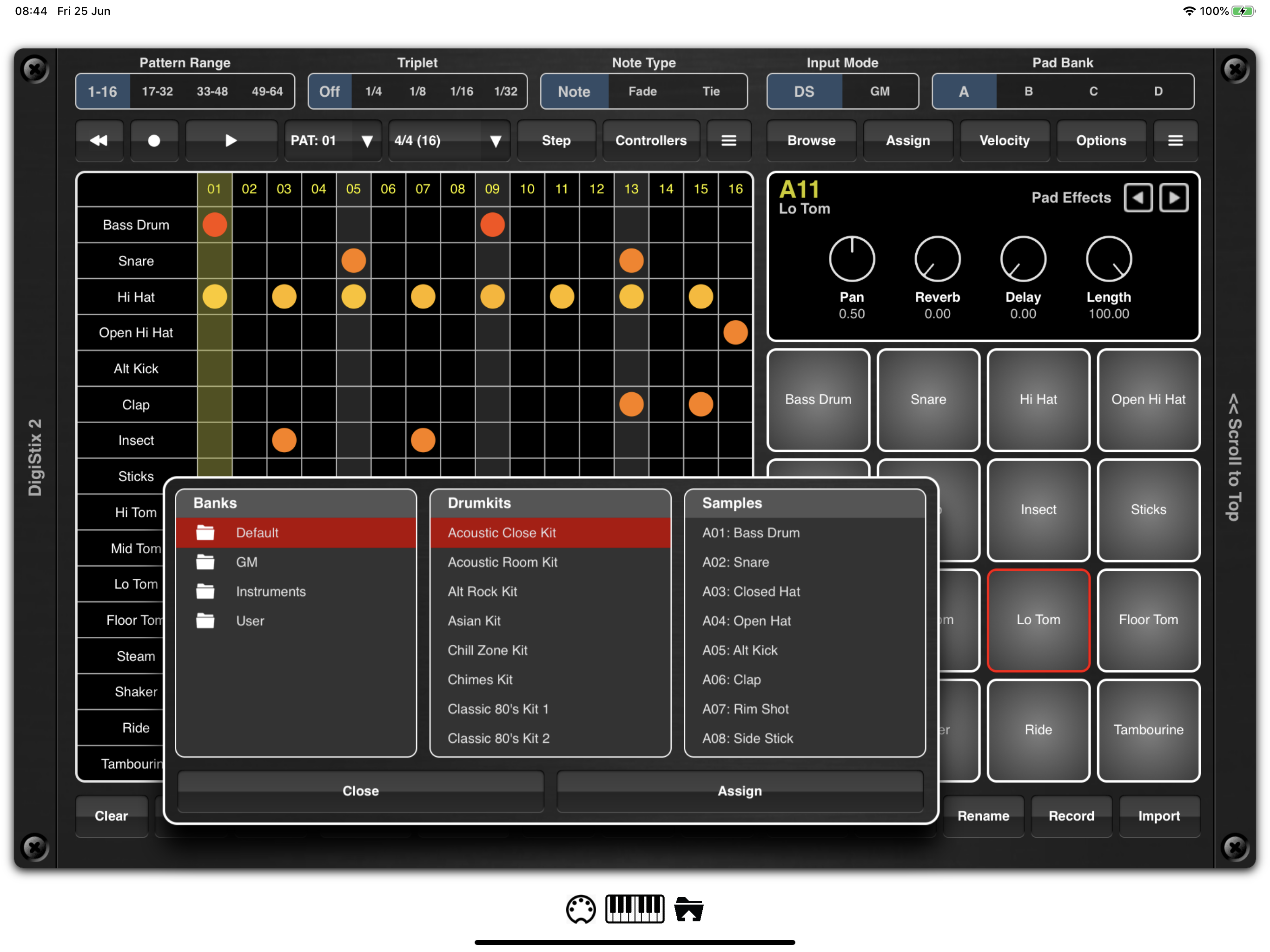Go to previous Pad Effects page
Screen dimensions: 1270x952
coord(1138,198)
